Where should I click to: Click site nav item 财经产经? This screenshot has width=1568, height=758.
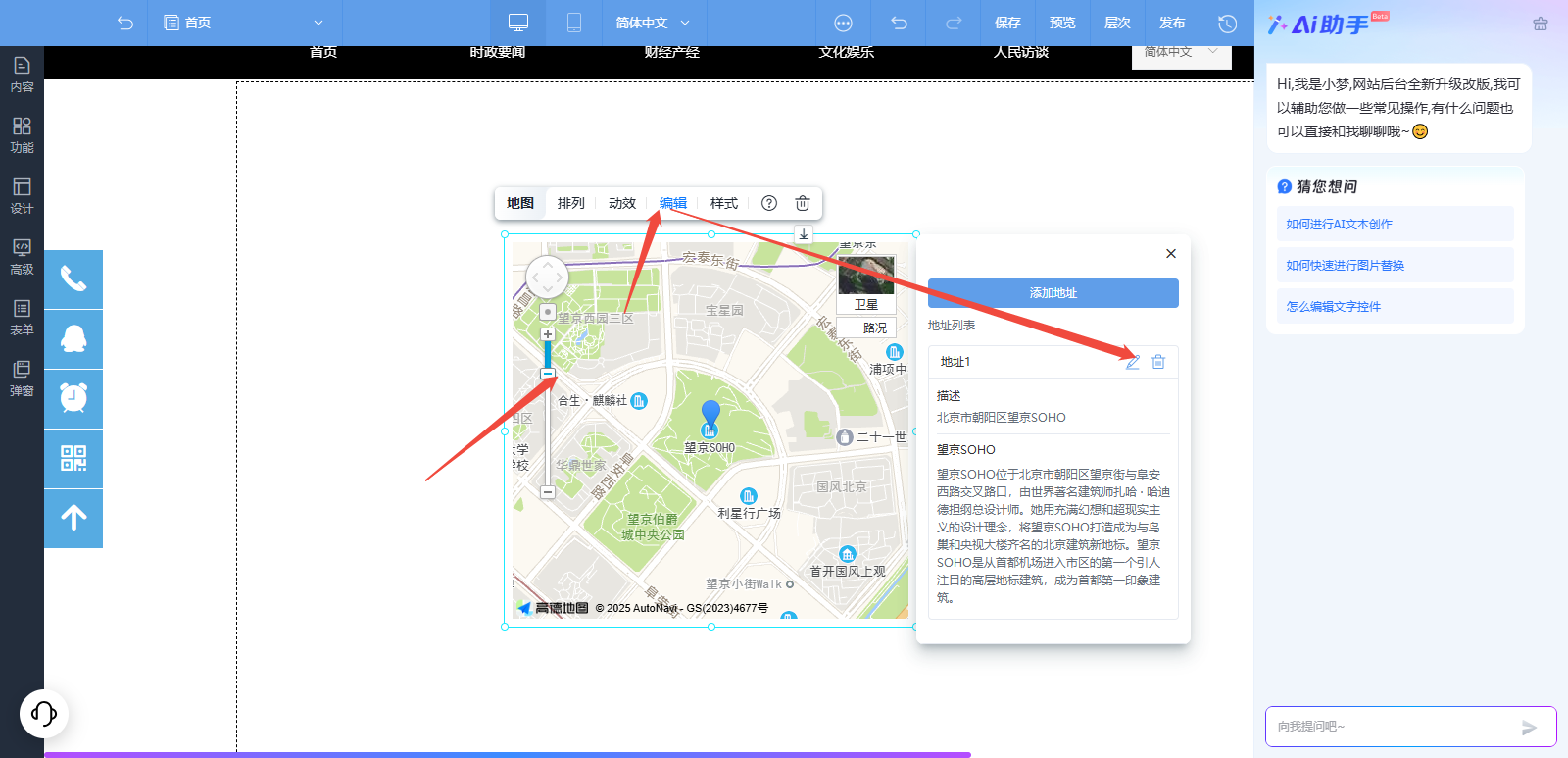click(672, 52)
